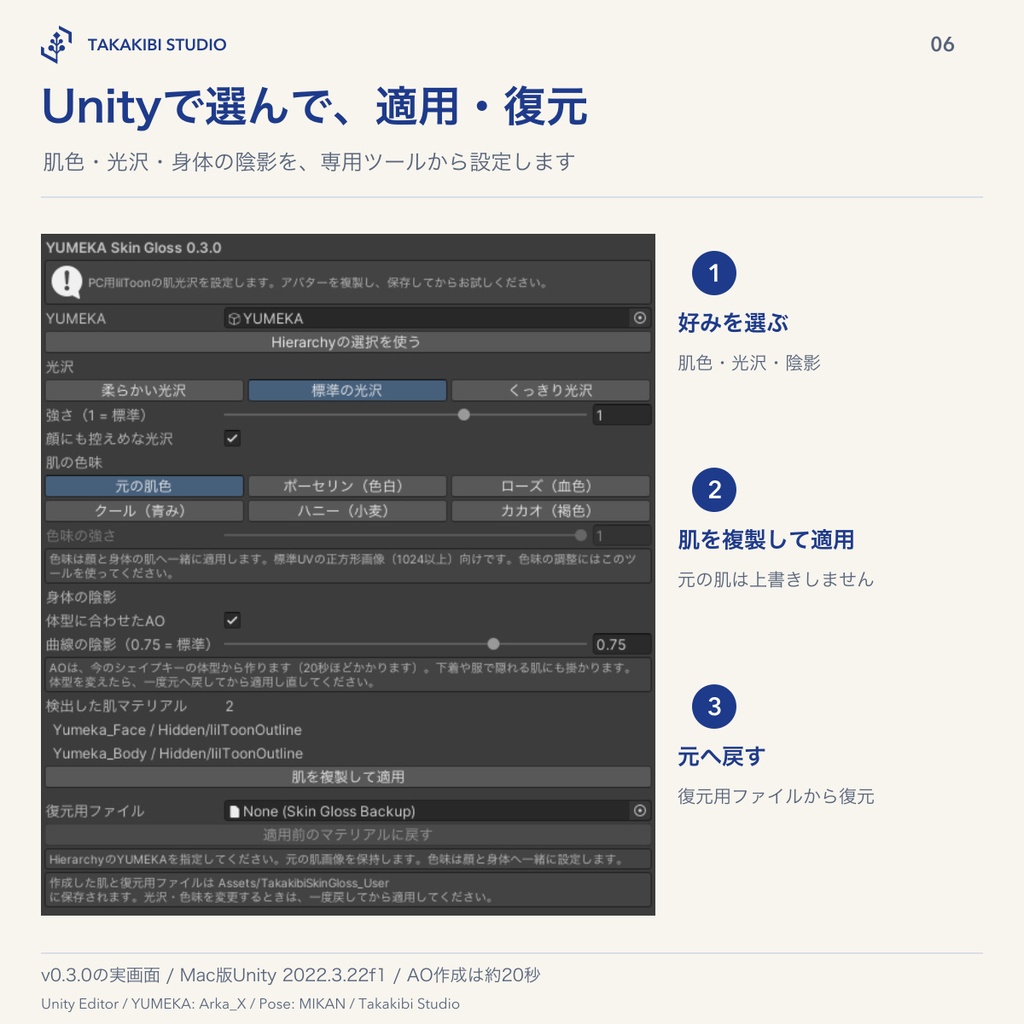The height and width of the screenshot is (1024, 1024).
Task: Toggle the 体型に合わせたAO checkbox
Action: pyautogui.click(x=232, y=620)
